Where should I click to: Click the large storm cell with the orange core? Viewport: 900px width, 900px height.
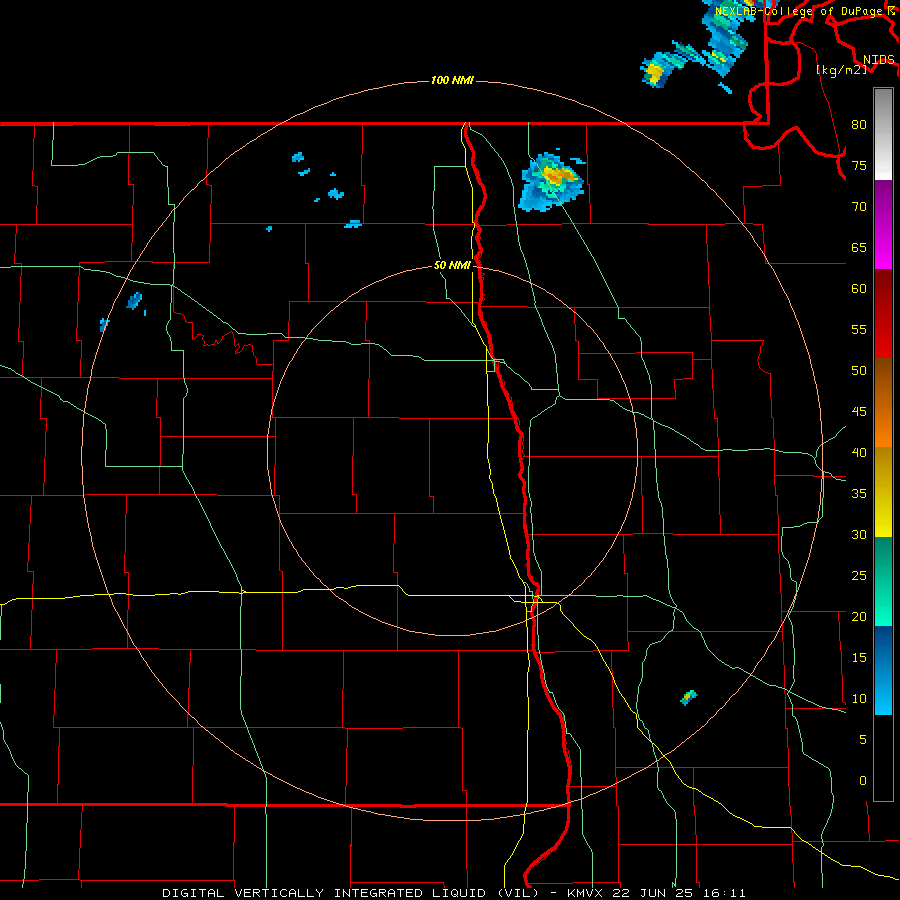[551, 181]
